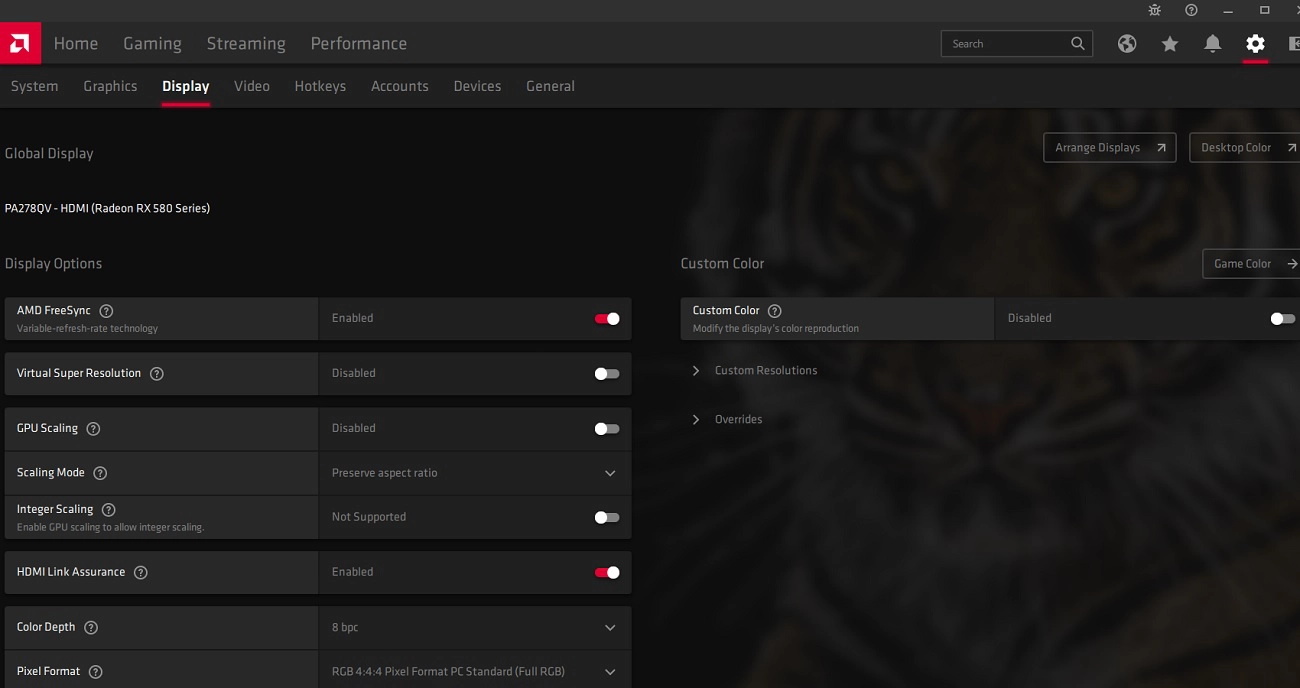The image size is (1300, 688).
Task: Click the Global Display heading
Action: point(49,153)
